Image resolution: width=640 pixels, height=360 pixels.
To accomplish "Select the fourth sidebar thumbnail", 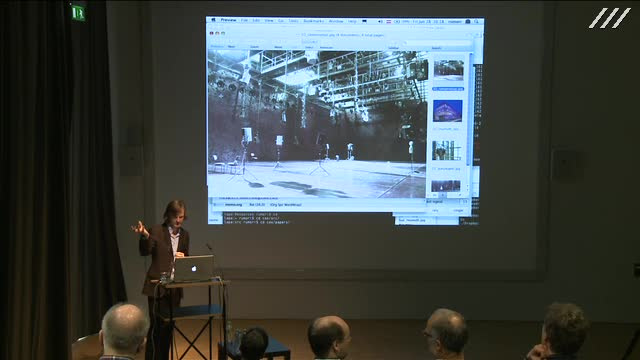I will tap(446, 186).
